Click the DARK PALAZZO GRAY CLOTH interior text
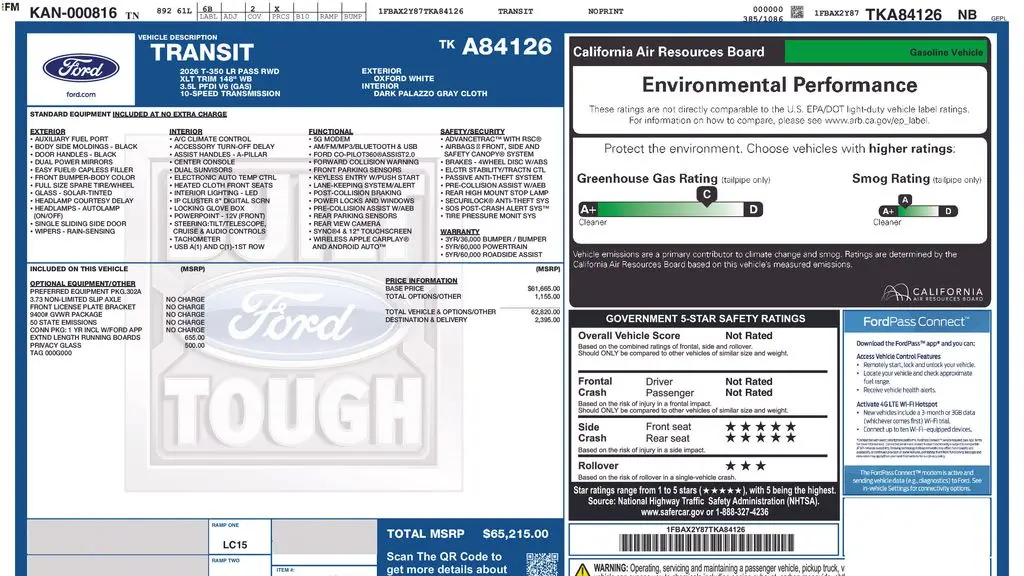The height and width of the screenshot is (576, 1024). [x=430, y=93]
